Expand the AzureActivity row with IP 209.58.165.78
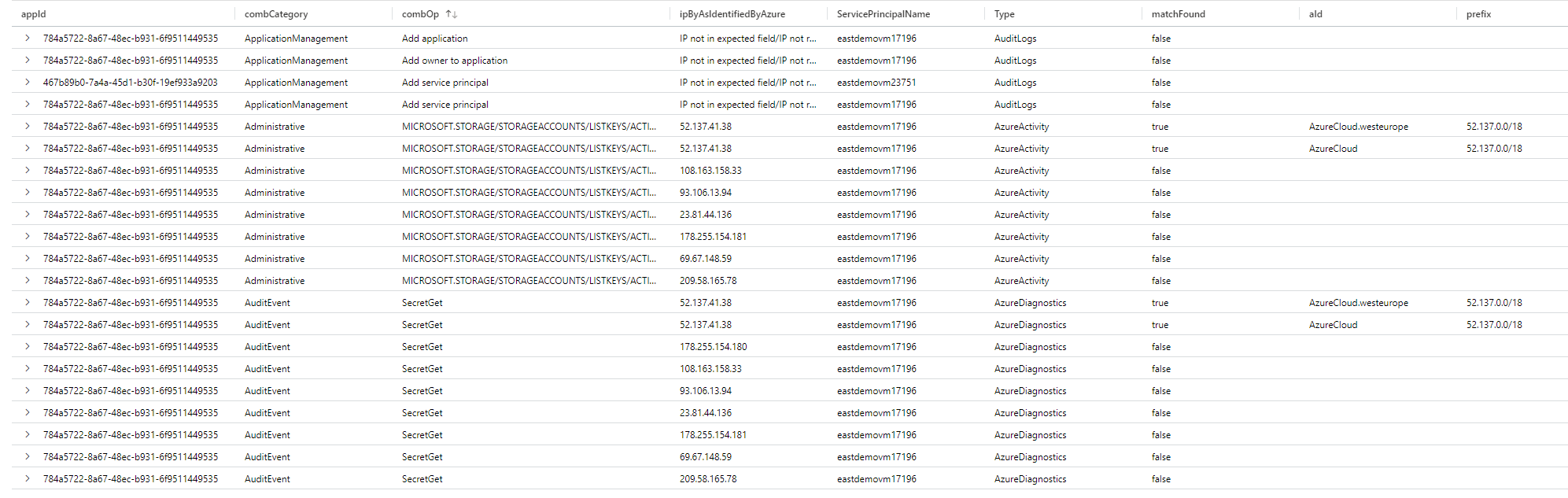The image size is (1568, 498). (x=28, y=280)
